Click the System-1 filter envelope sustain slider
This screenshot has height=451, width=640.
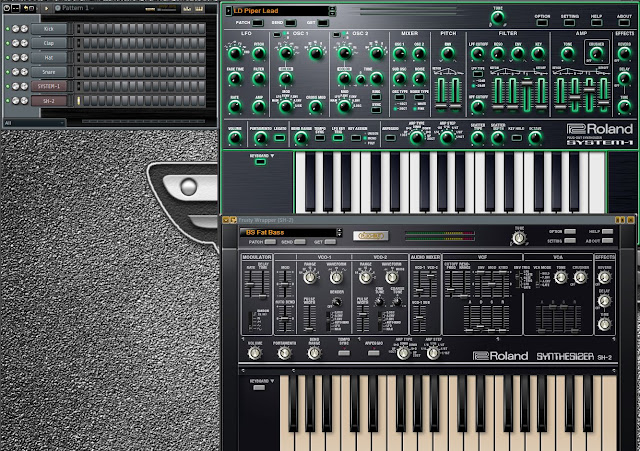point(527,94)
